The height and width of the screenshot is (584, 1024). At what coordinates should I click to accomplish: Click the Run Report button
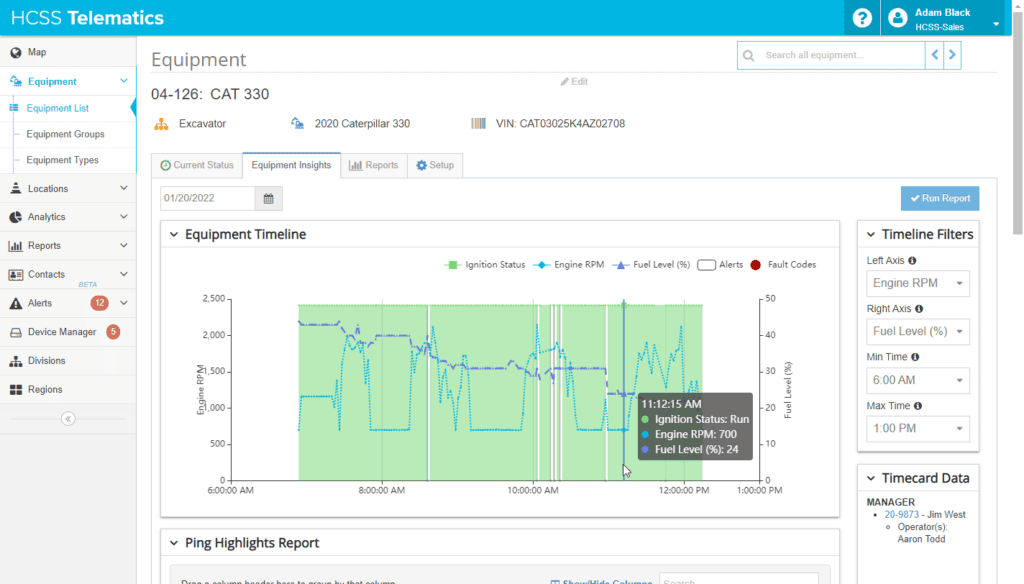pyautogui.click(x=939, y=198)
